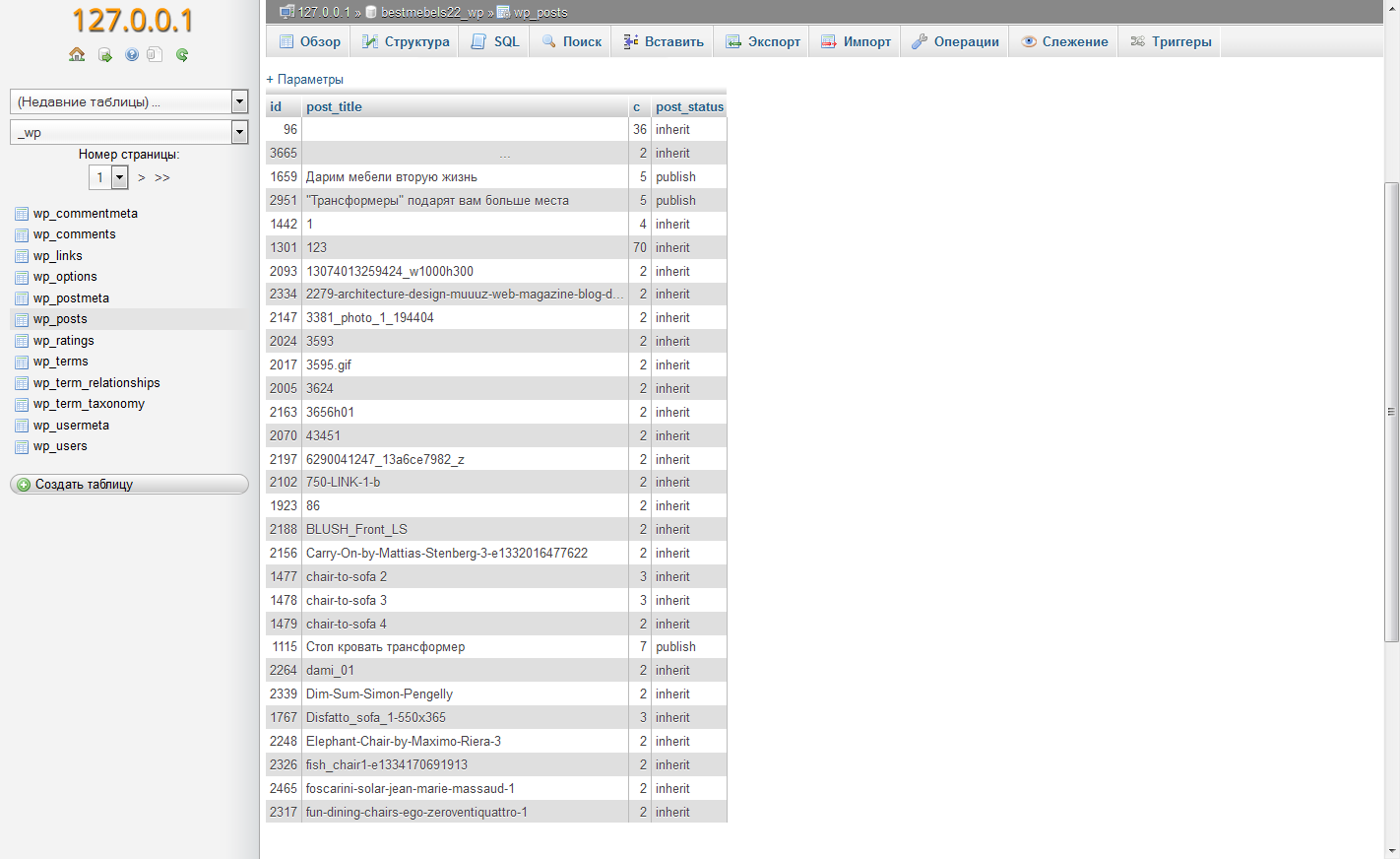The width and height of the screenshot is (1400, 859).
Task: Click the table icon beside wp_term_relationships
Action: tap(22, 383)
